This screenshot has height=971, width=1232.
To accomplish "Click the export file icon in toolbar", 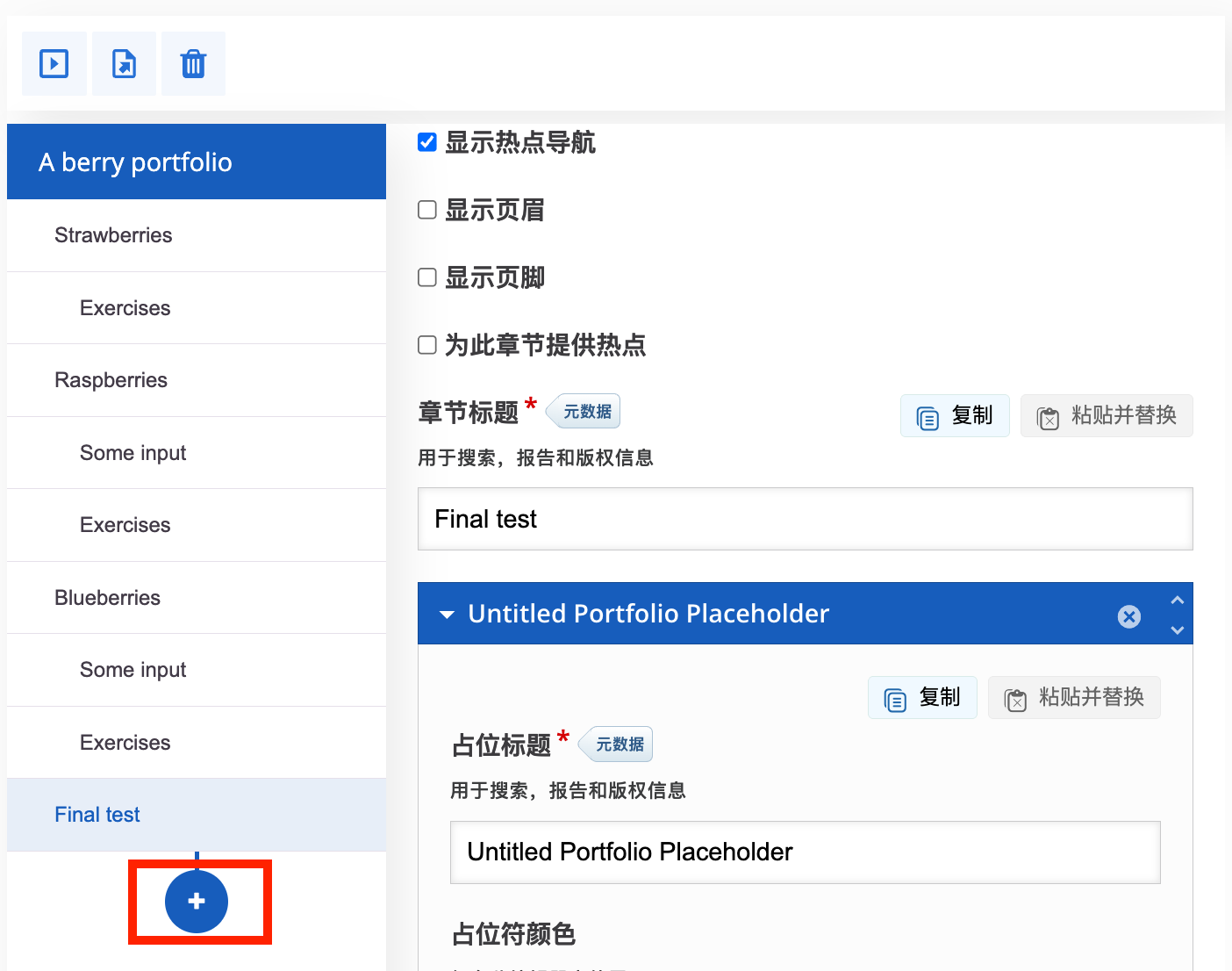I will [124, 64].
